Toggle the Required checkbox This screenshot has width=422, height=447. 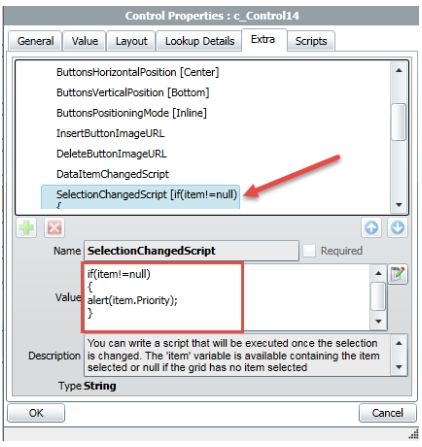pyautogui.click(x=309, y=251)
